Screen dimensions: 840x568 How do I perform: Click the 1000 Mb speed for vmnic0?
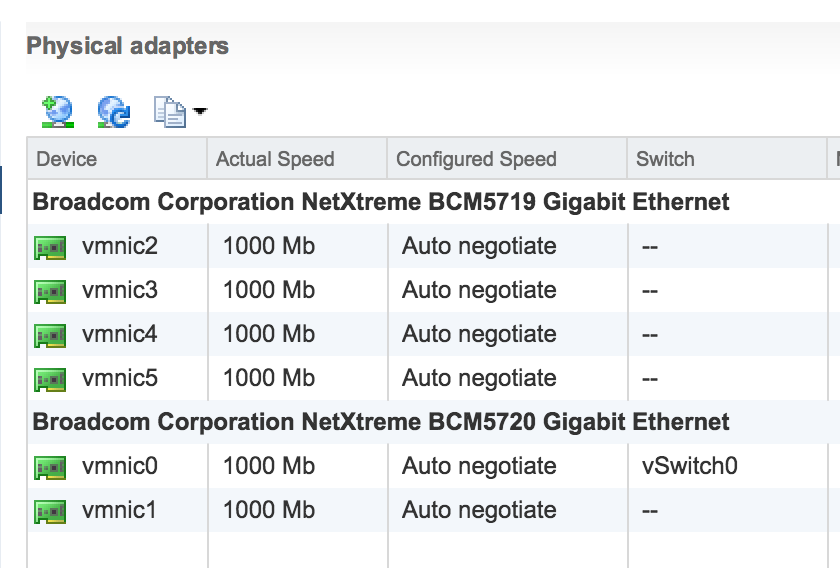(269, 466)
